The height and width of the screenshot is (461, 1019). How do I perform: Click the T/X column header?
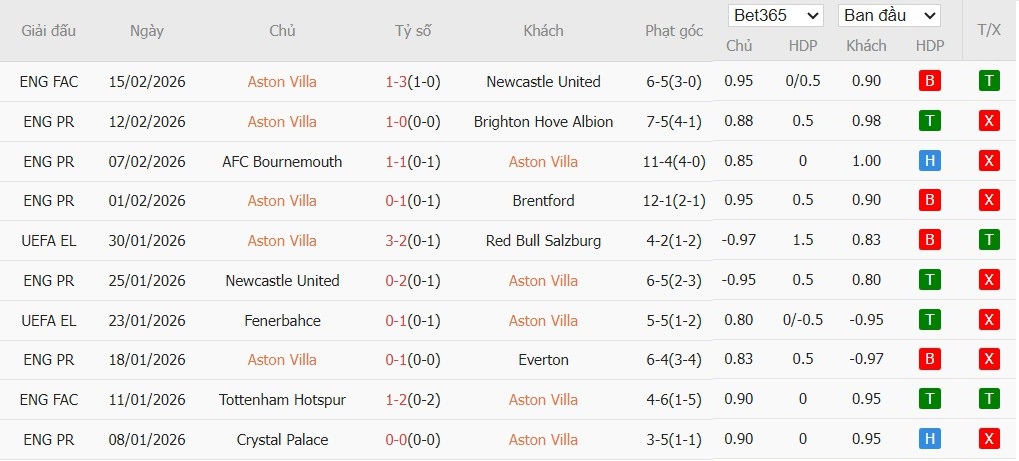(x=989, y=31)
